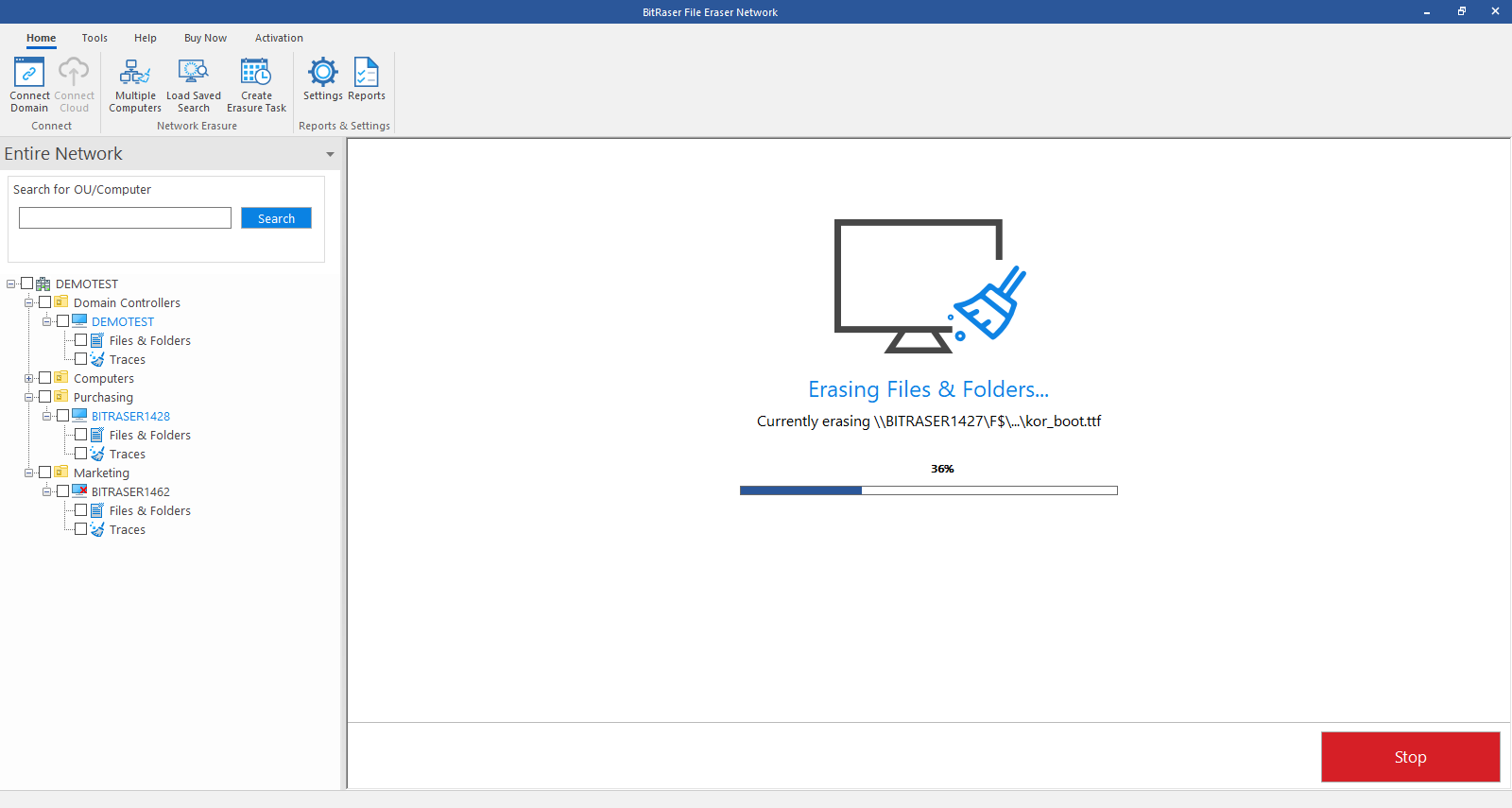Click Files & Folders icon under BITRASER1462
1512x808 pixels.
click(97, 510)
